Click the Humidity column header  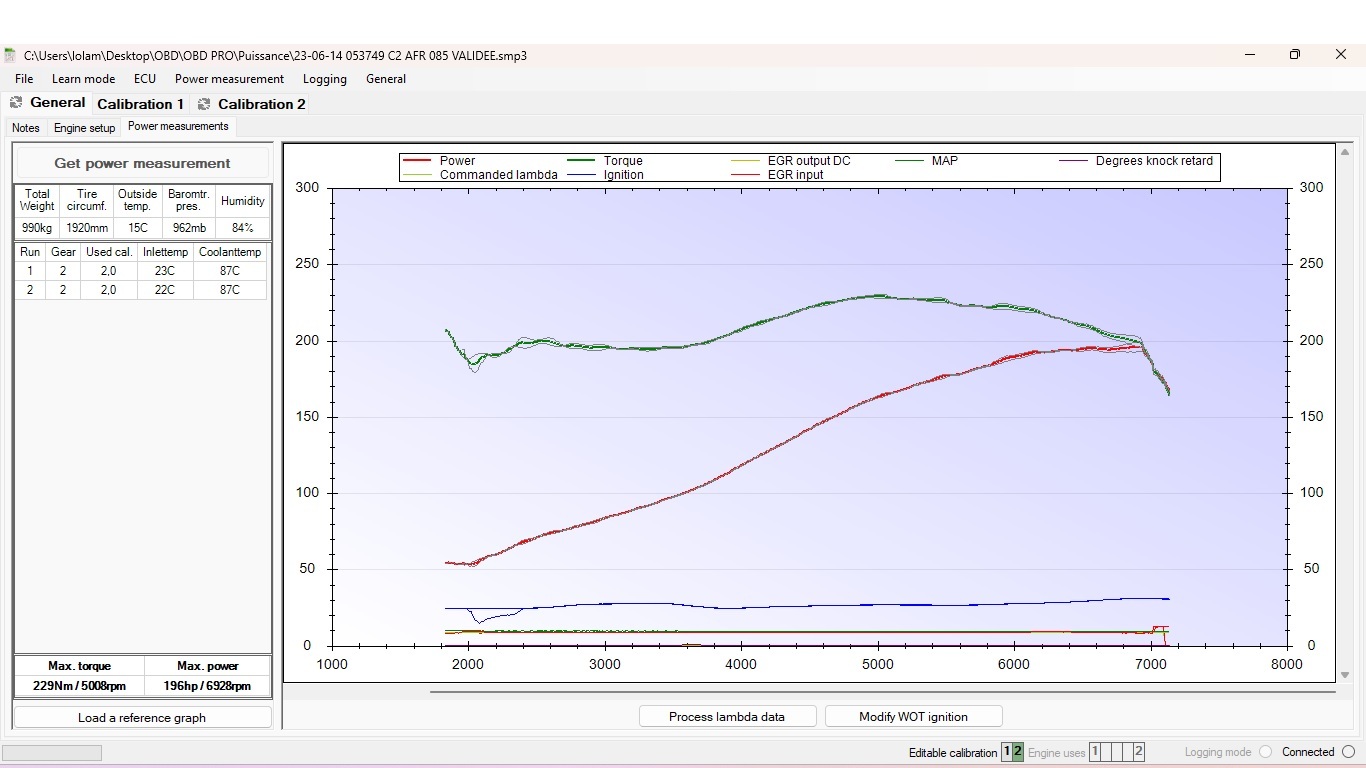(x=242, y=201)
